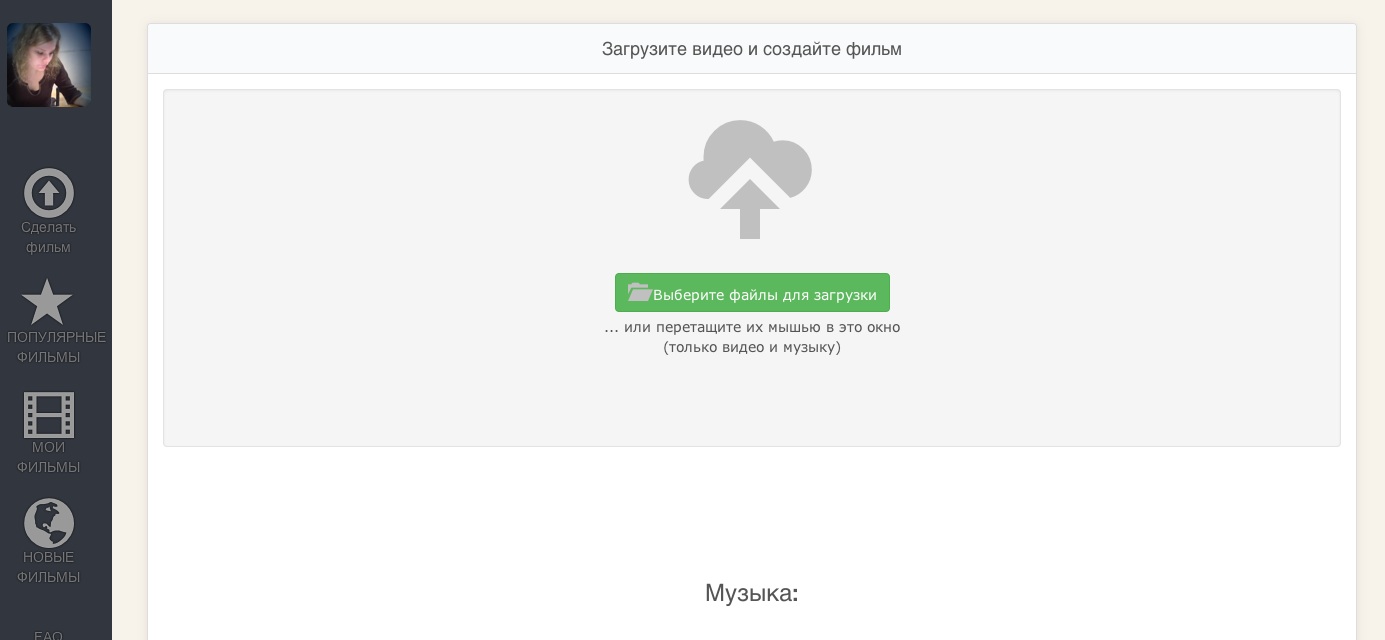Screen dimensions: 1385x640
Task: Click the Музыка: heading
Action: (x=752, y=593)
